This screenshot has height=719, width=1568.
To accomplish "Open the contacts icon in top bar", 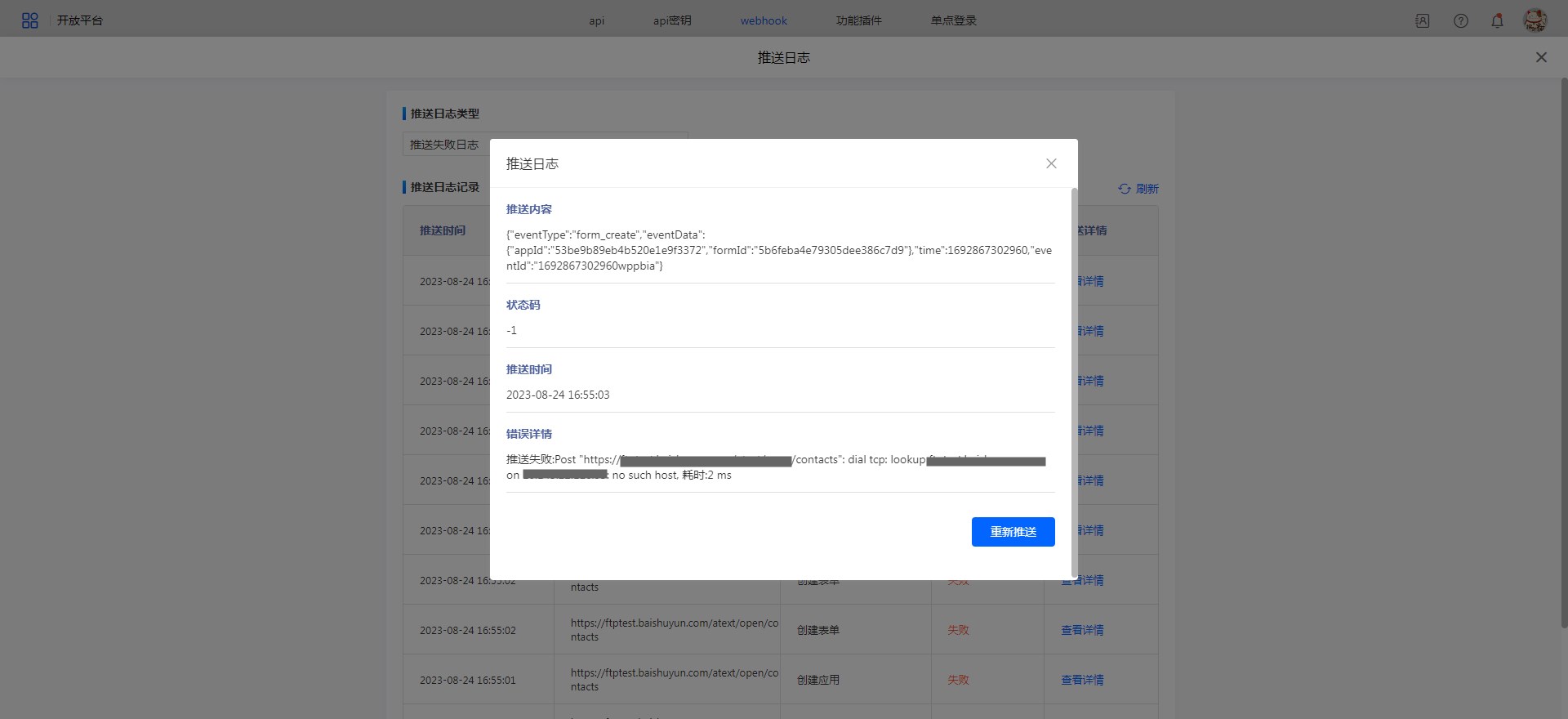I will pos(1422,21).
